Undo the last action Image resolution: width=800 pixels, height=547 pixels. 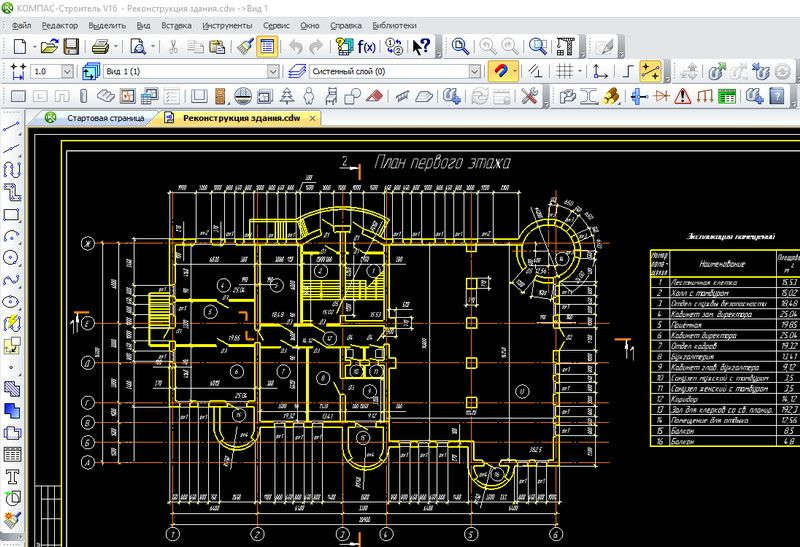click(296, 47)
